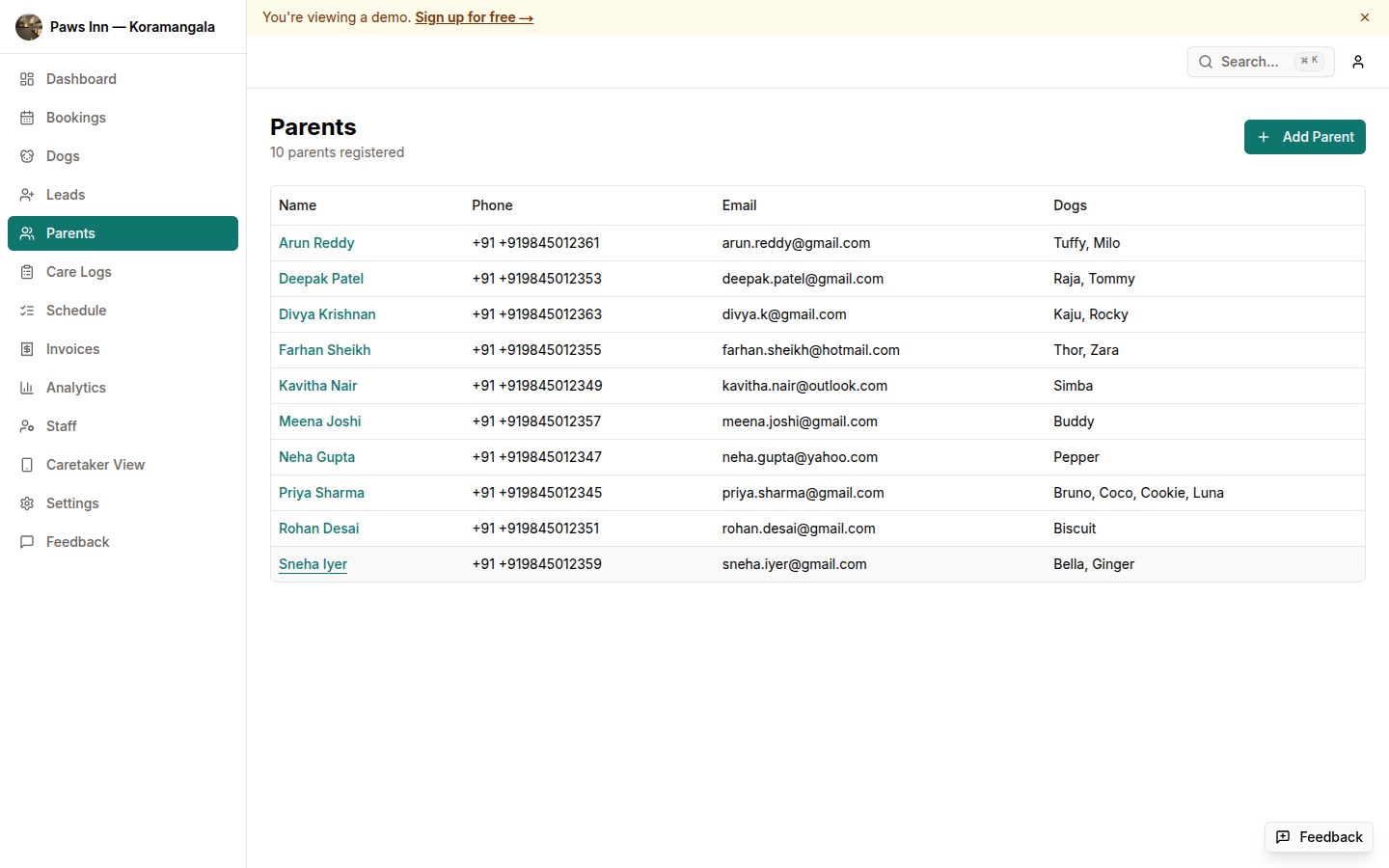The height and width of the screenshot is (868, 1389).
Task: Open Settings from the sidebar
Action: click(x=69, y=502)
